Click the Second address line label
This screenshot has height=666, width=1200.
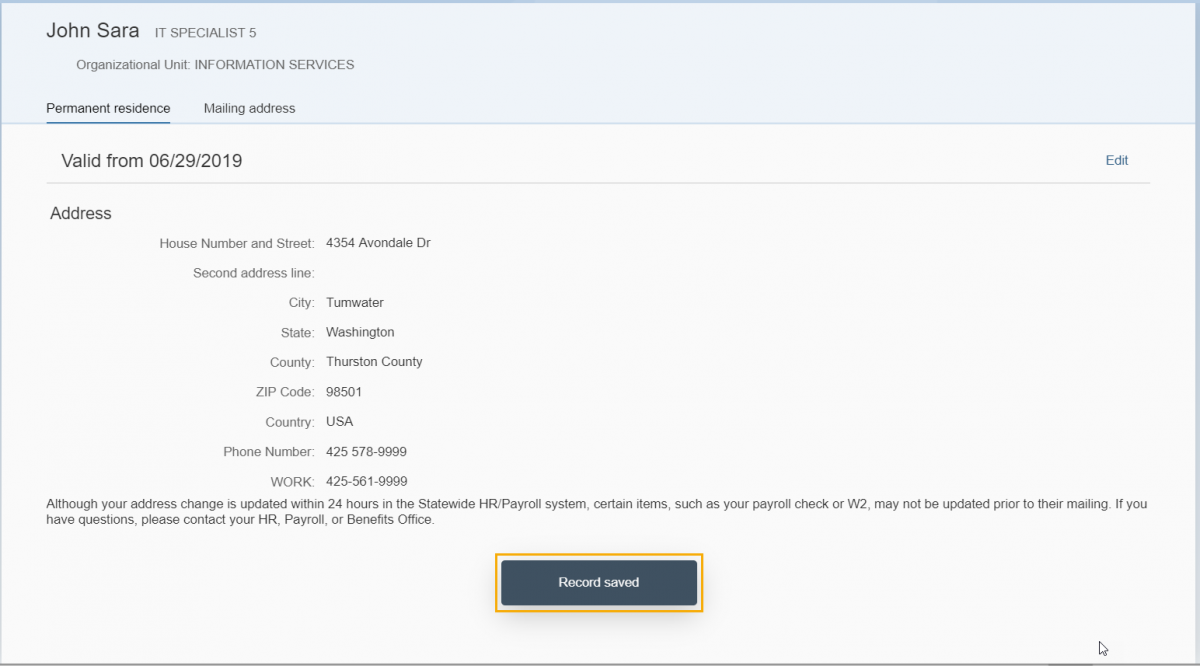254,273
